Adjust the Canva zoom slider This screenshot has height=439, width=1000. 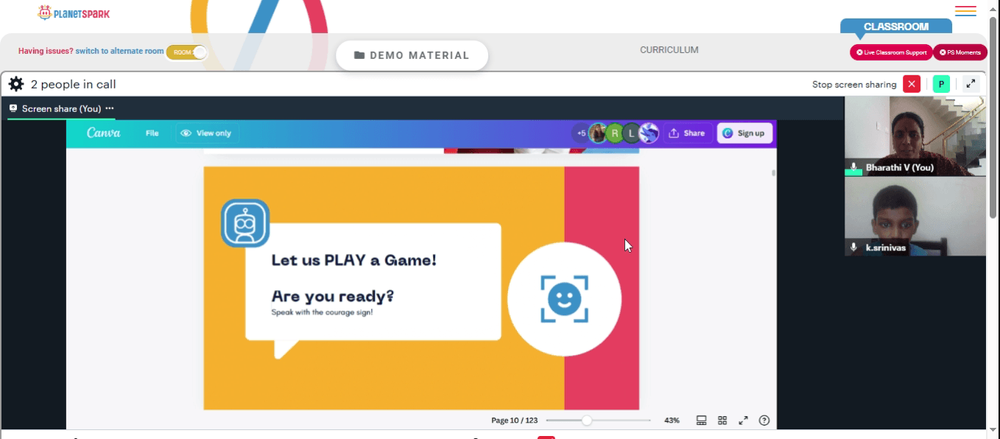(587, 420)
